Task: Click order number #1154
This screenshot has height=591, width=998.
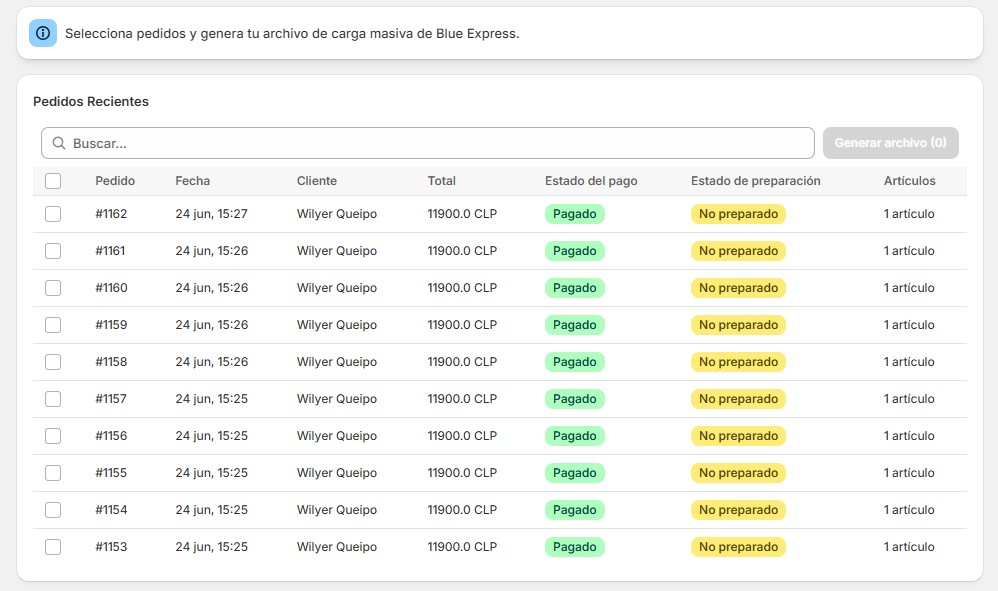Action: 111,510
